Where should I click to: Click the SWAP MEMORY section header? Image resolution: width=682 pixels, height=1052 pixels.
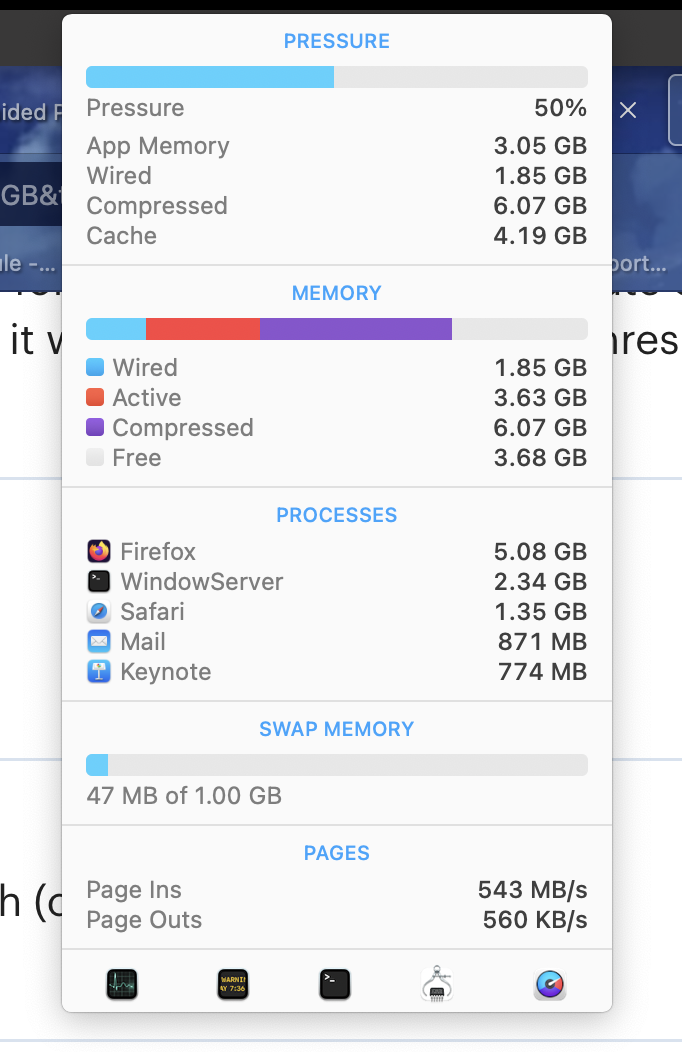click(336, 729)
